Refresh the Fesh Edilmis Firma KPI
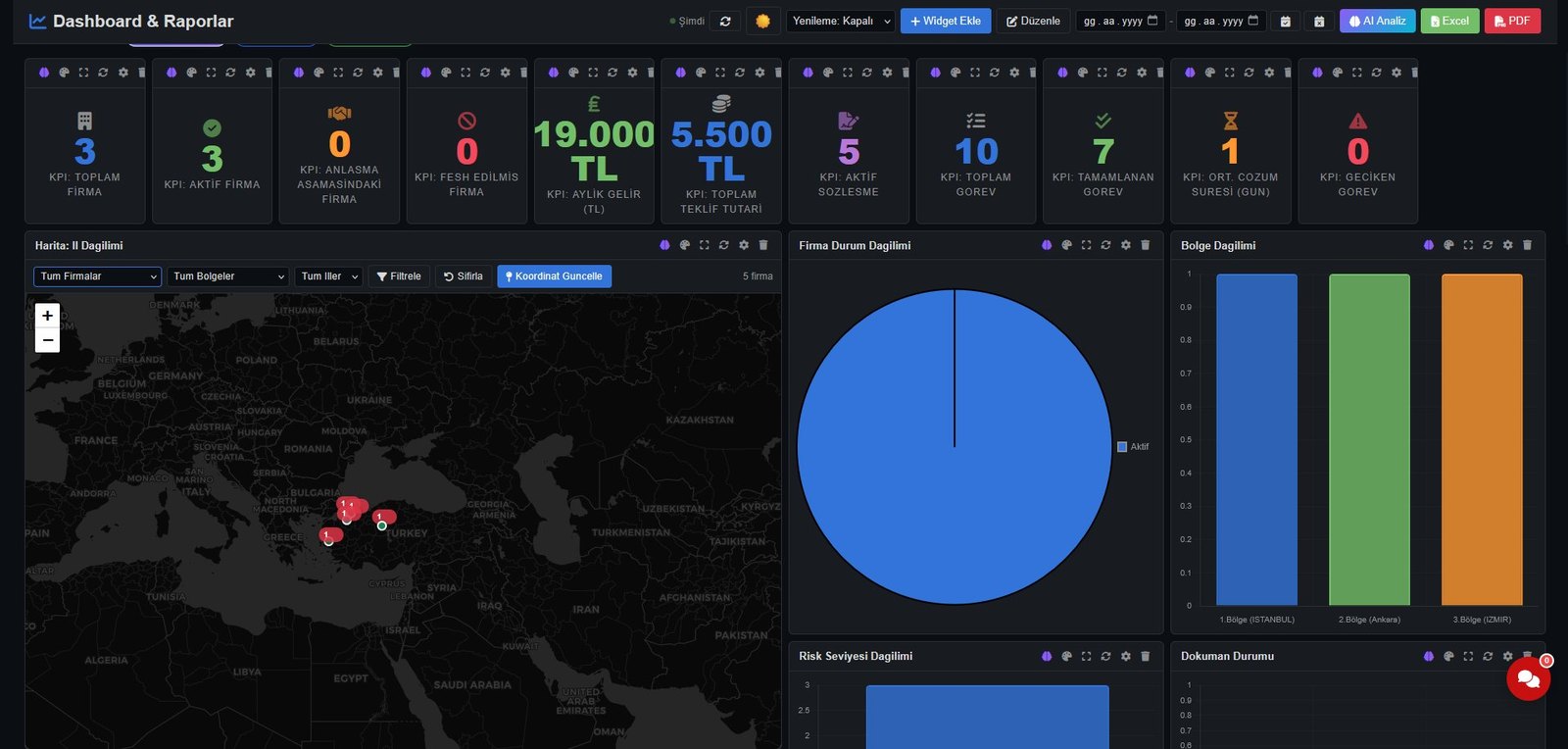 pyautogui.click(x=485, y=73)
